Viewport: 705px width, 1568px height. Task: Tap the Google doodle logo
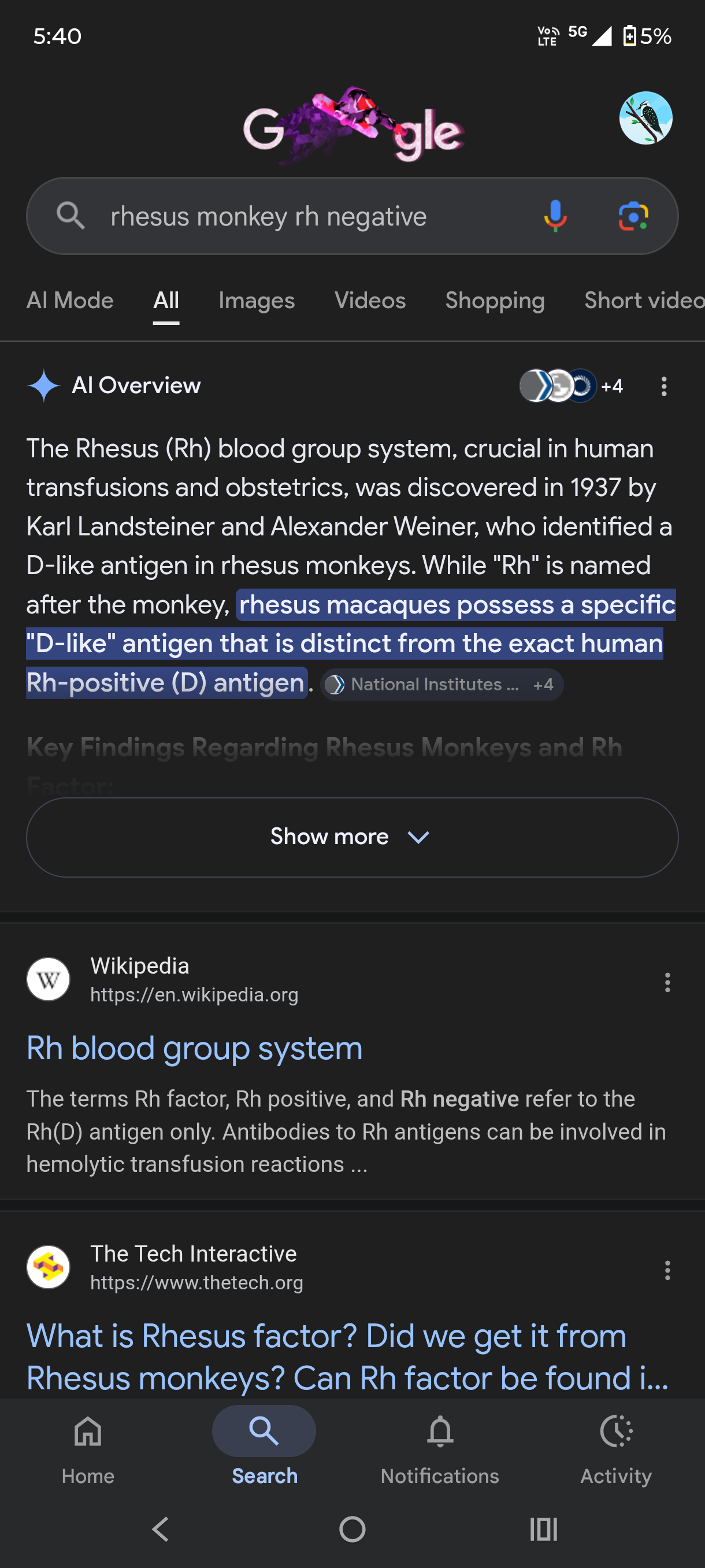point(354,126)
